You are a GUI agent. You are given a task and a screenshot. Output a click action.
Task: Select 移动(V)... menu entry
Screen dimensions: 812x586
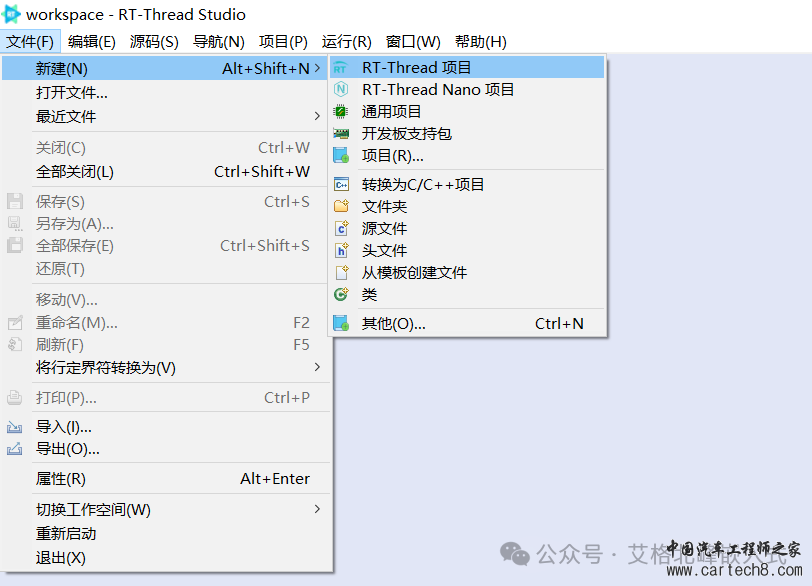[x=166, y=299]
